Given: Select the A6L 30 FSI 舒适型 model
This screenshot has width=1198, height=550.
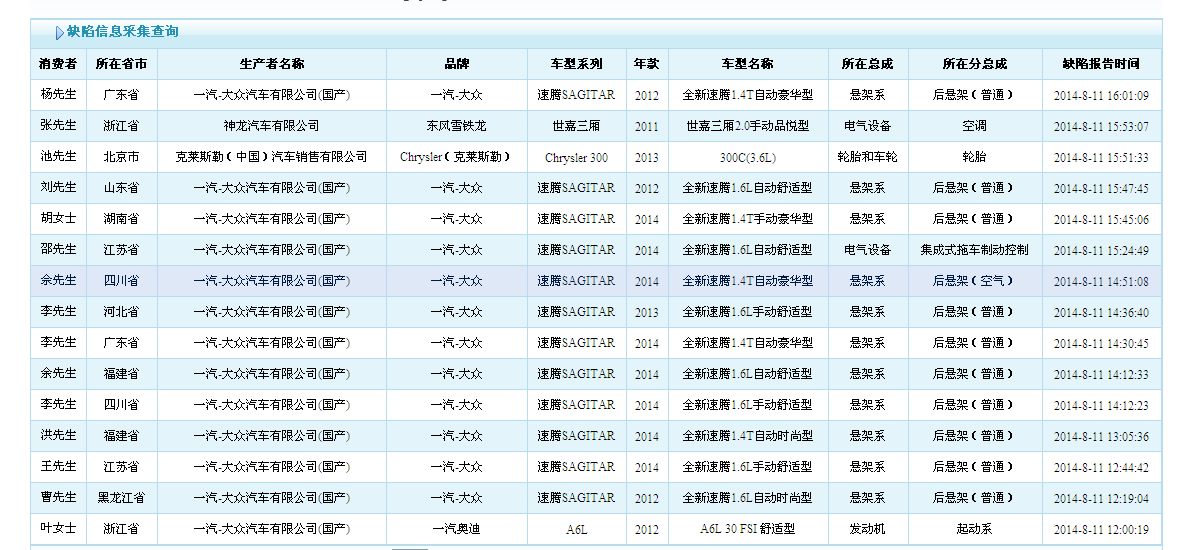Looking at the screenshot, I should click(747, 529).
